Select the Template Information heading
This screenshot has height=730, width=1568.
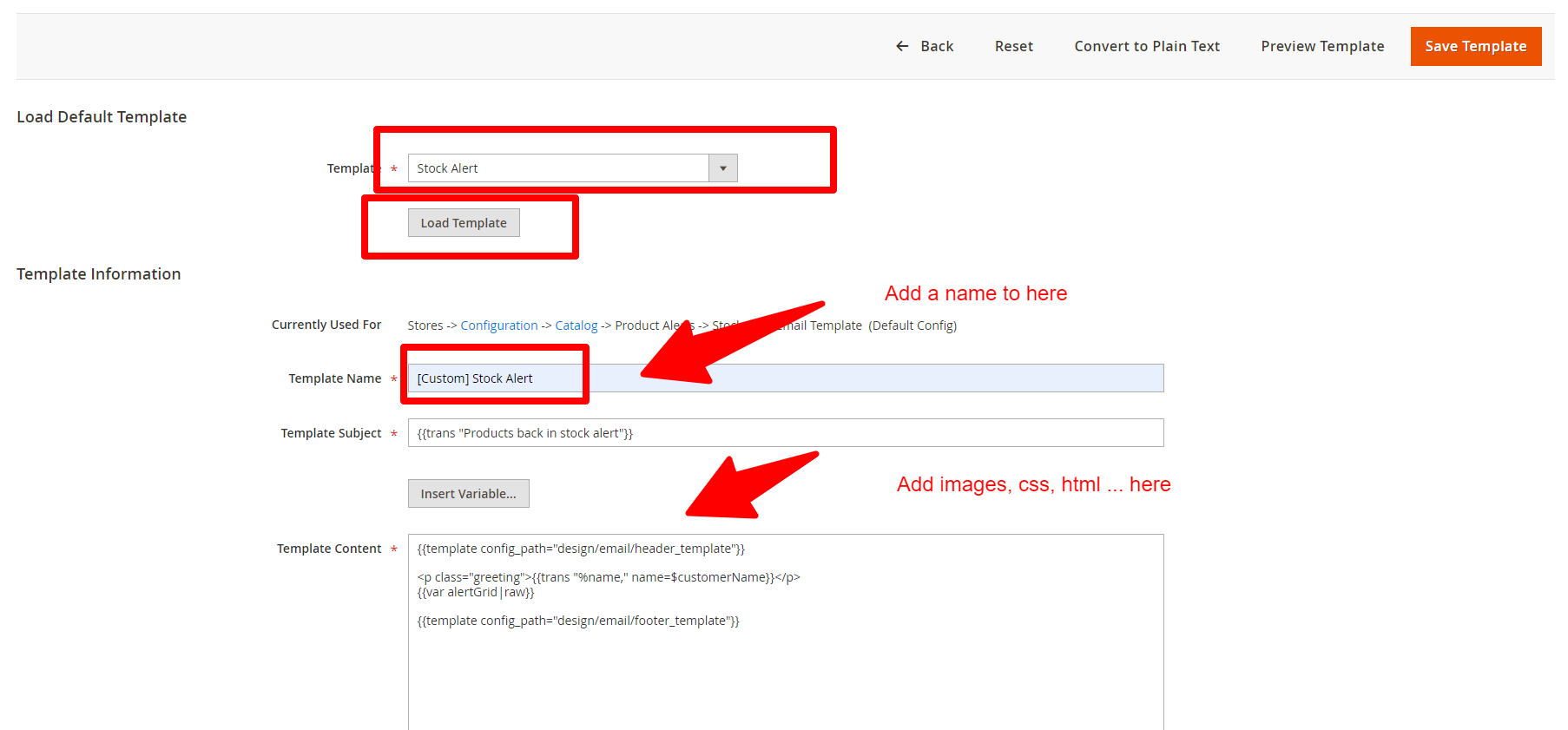(x=99, y=274)
